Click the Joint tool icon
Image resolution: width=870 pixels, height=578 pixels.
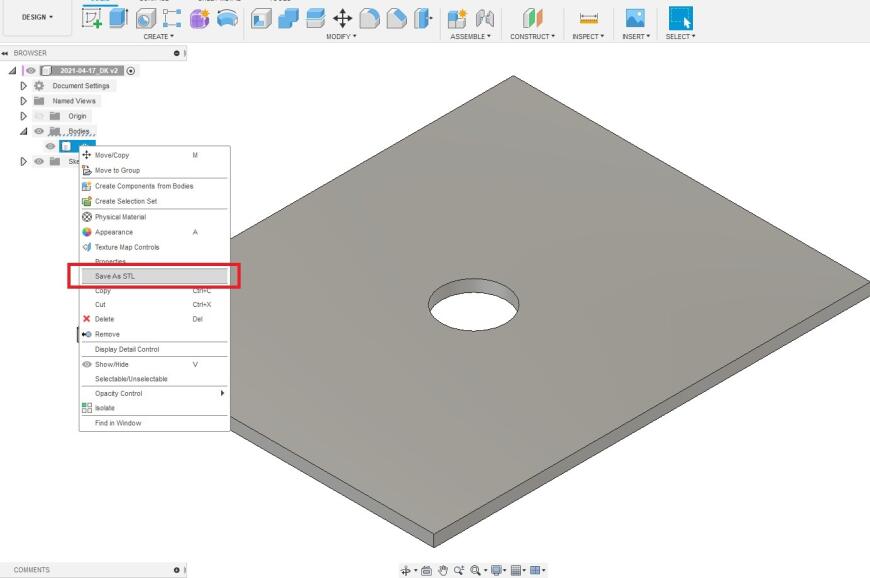(x=485, y=18)
